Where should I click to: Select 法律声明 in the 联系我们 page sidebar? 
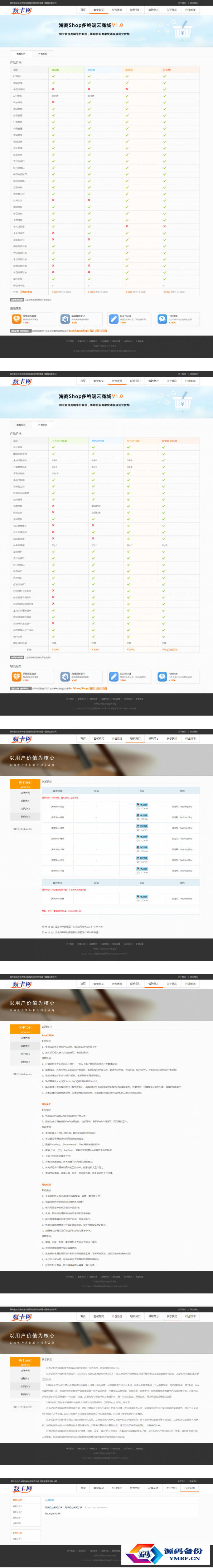pyautogui.click(x=25, y=792)
